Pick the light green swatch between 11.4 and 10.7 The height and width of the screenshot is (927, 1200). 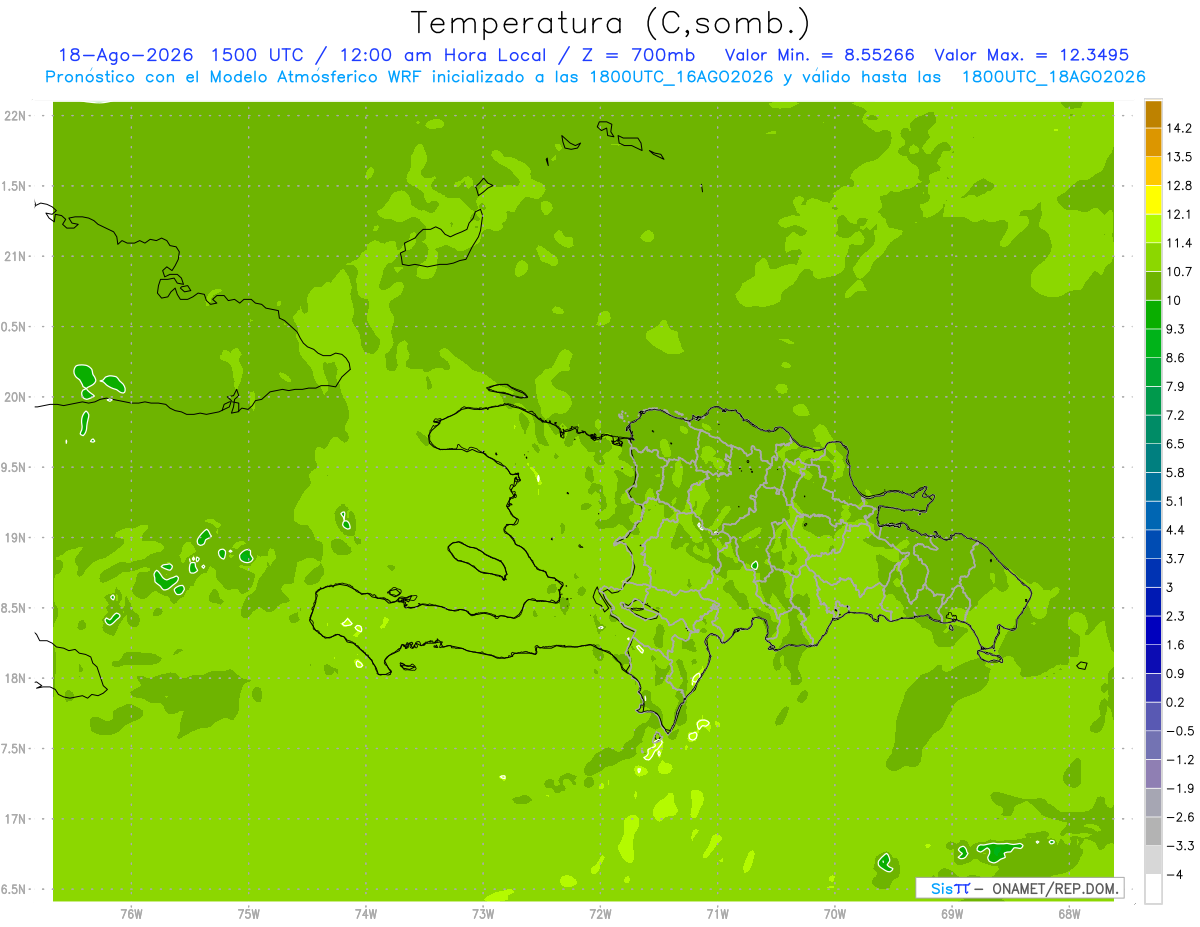(1153, 258)
